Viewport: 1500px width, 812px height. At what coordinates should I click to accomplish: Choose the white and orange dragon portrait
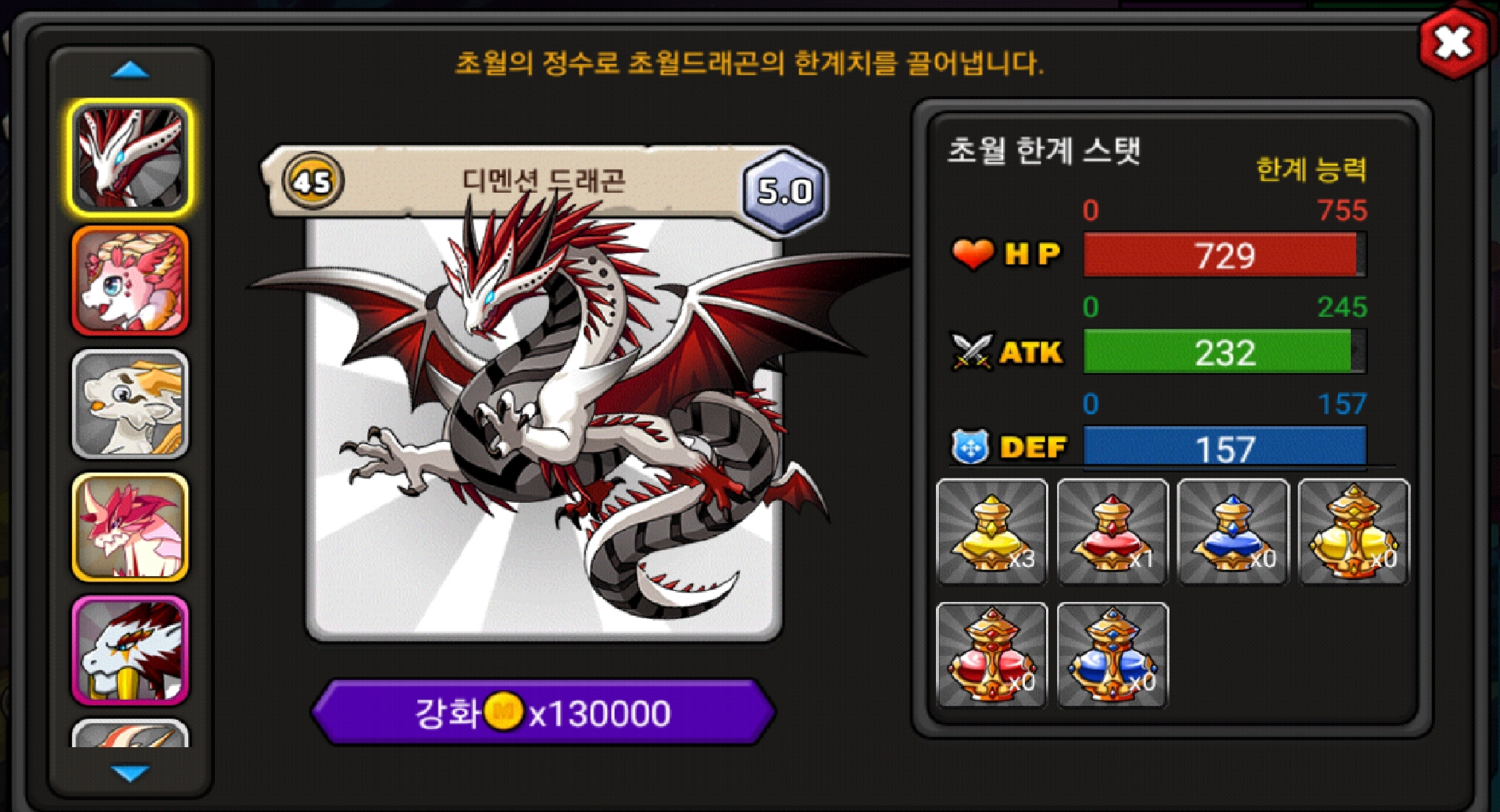click(x=130, y=404)
